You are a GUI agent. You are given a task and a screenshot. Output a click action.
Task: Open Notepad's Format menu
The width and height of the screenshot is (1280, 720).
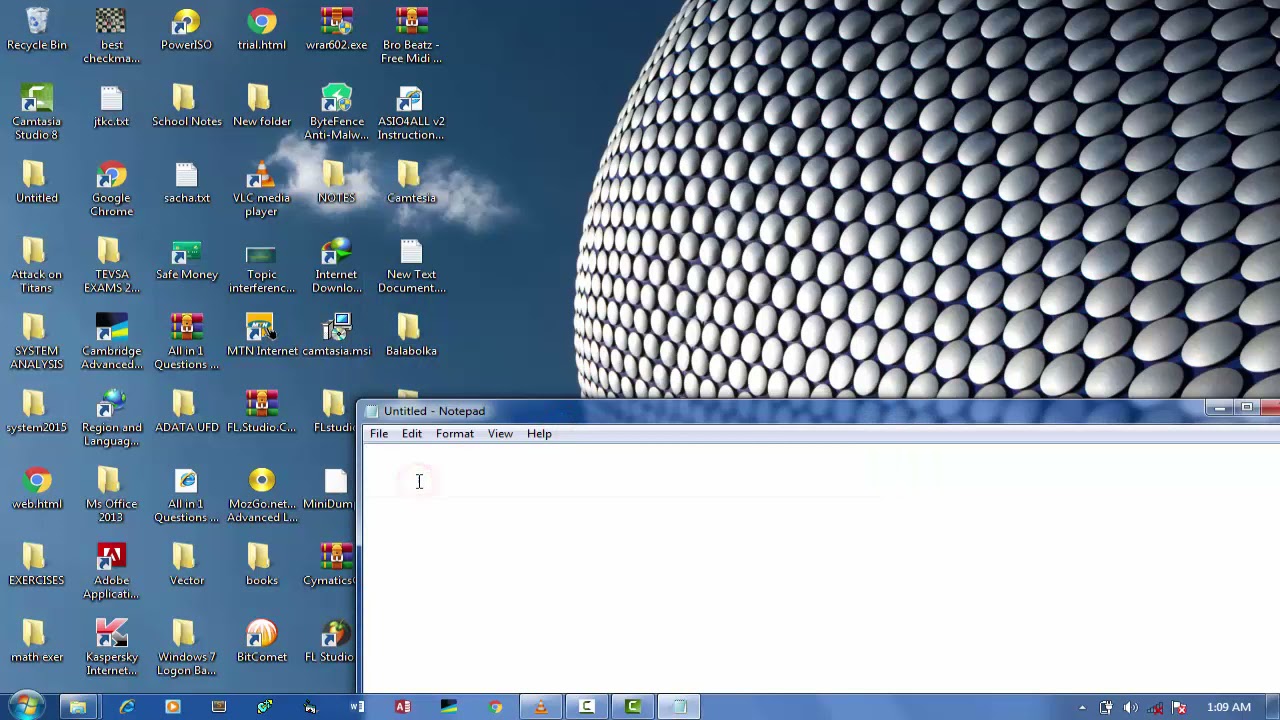(x=455, y=434)
